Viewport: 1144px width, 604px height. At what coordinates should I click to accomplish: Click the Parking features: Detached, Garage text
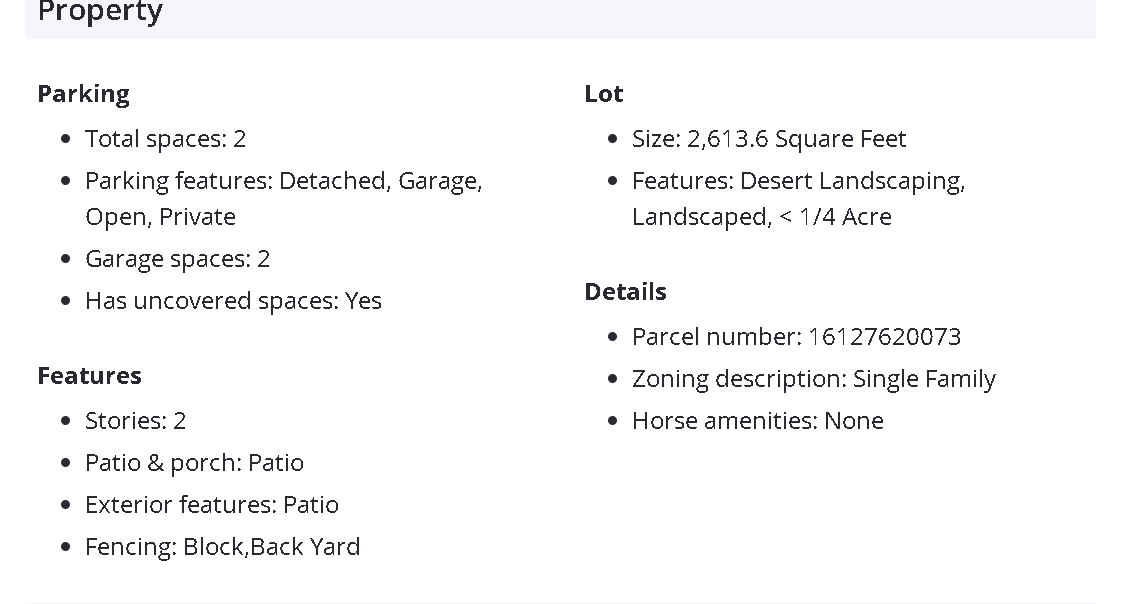283,181
